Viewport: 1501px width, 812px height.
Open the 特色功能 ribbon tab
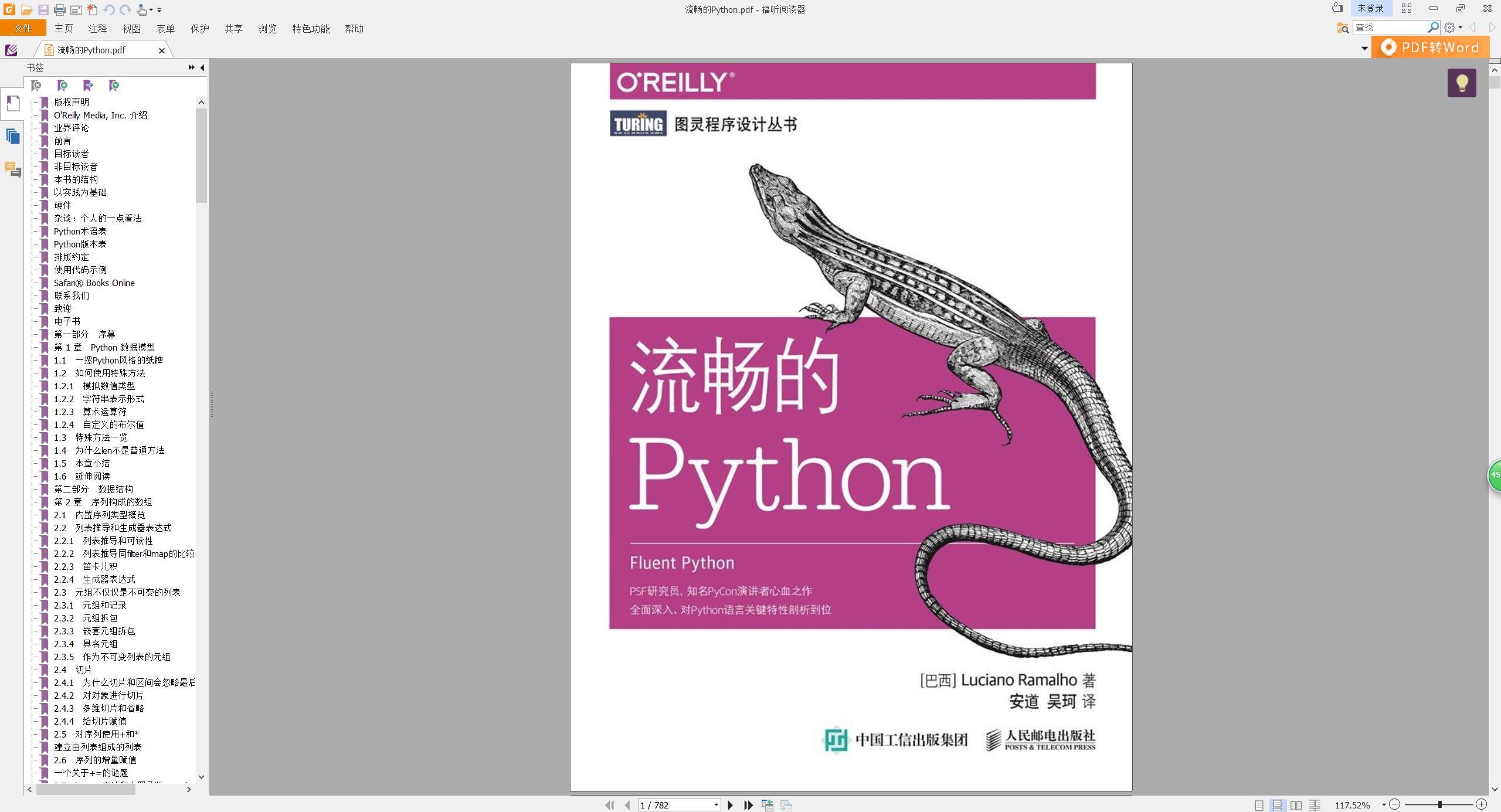(x=311, y=28)
